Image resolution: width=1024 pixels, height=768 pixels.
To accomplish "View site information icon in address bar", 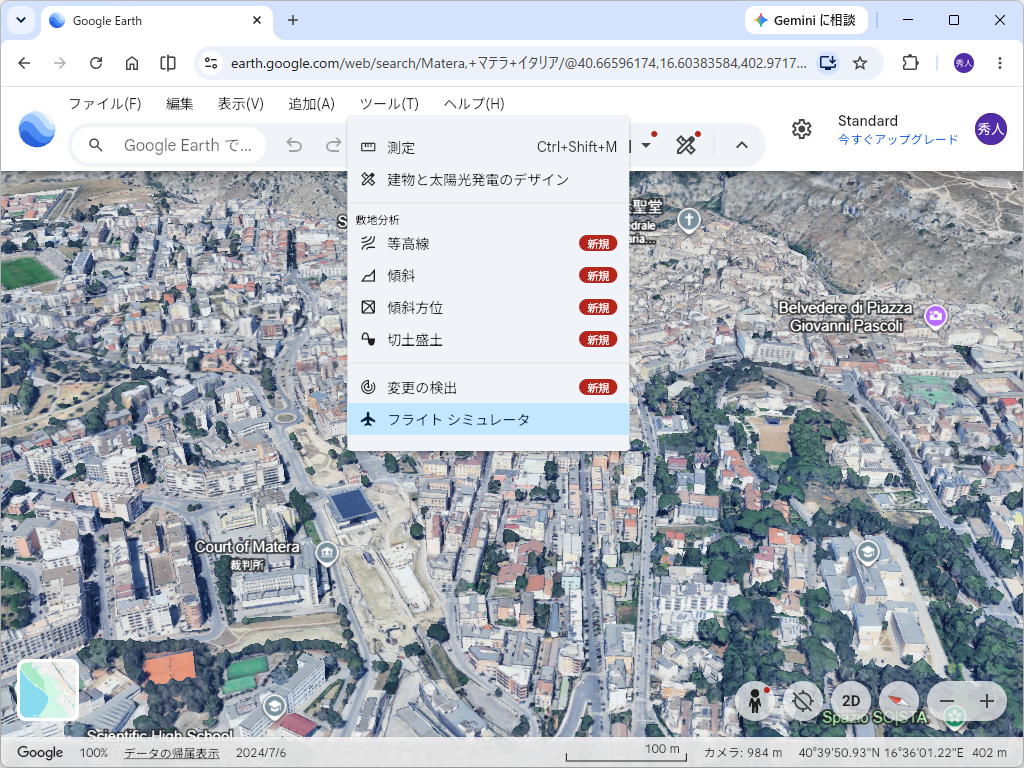I will point(211,63).
